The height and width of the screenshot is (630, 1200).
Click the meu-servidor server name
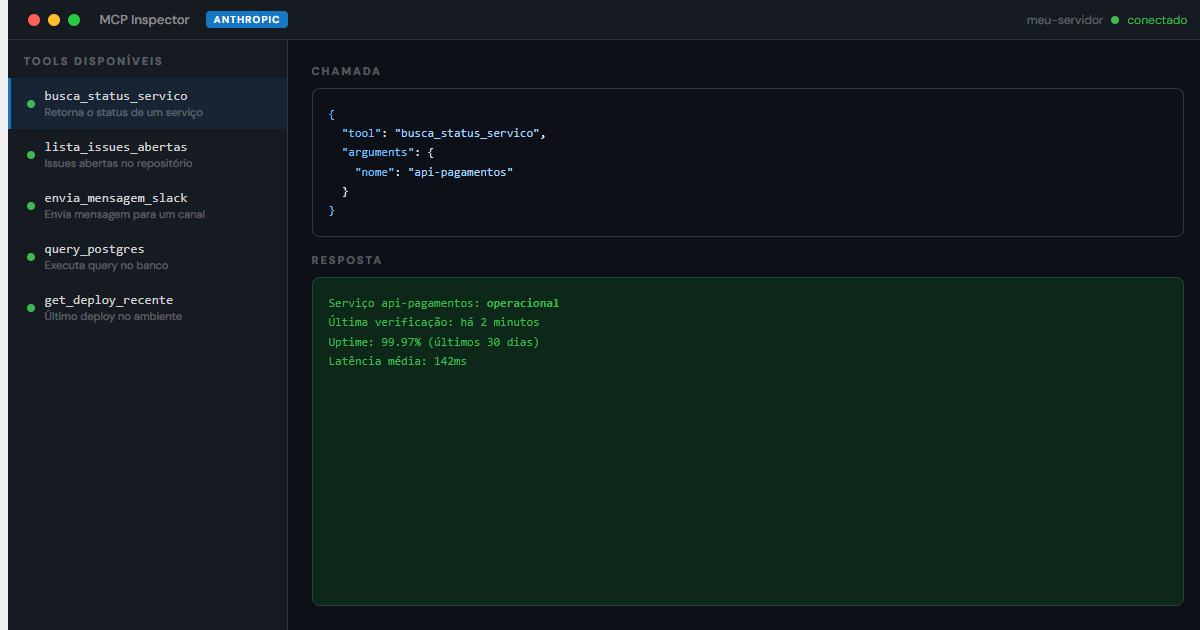coord(1065,20)
